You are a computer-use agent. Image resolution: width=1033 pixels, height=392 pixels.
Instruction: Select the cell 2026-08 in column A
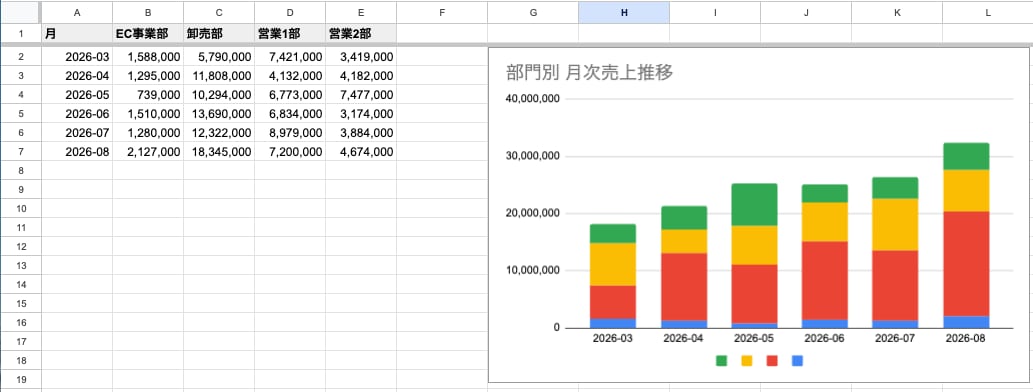[x=77, y=152]
